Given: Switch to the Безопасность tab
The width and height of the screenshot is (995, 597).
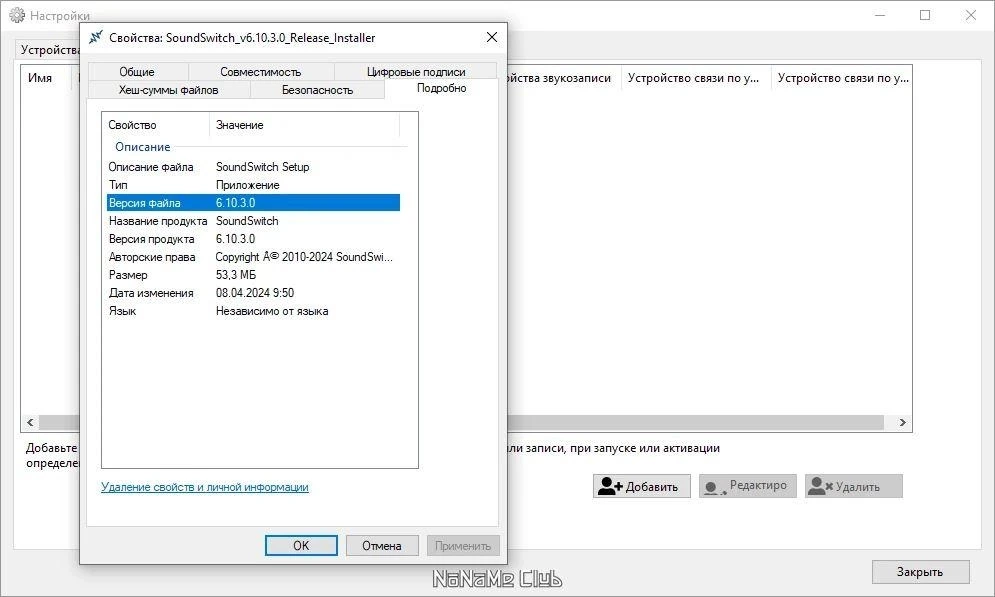Looking at the screenshot, I should [x=317, y=89].
